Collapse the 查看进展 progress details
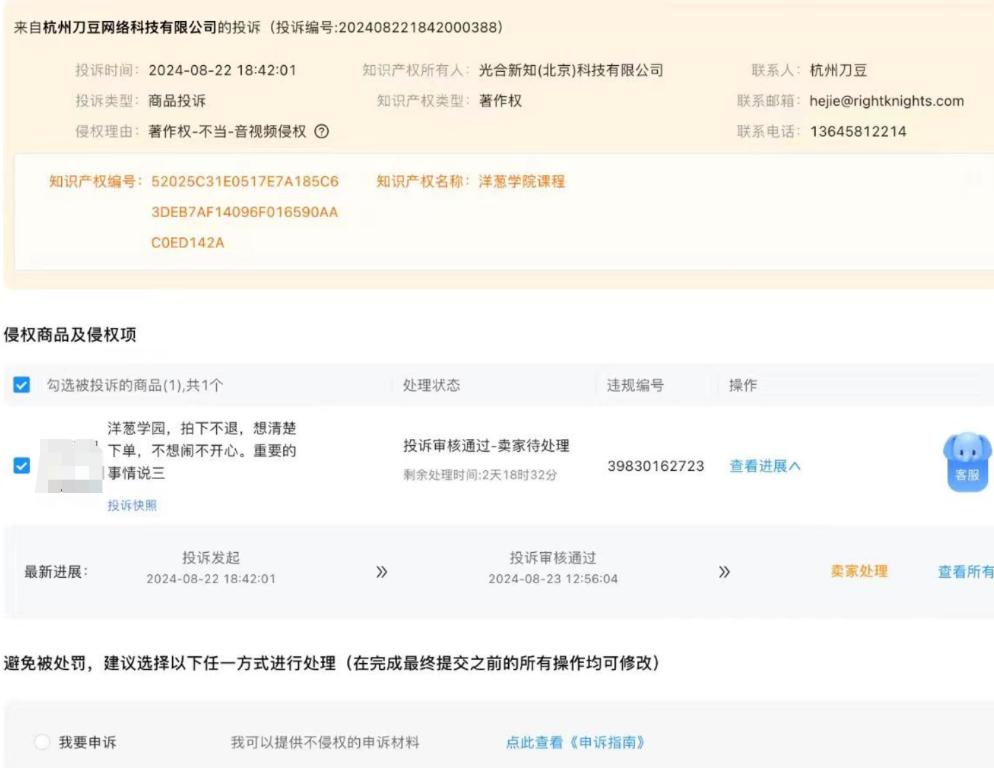994x768 pixels. tap(765, 466)
